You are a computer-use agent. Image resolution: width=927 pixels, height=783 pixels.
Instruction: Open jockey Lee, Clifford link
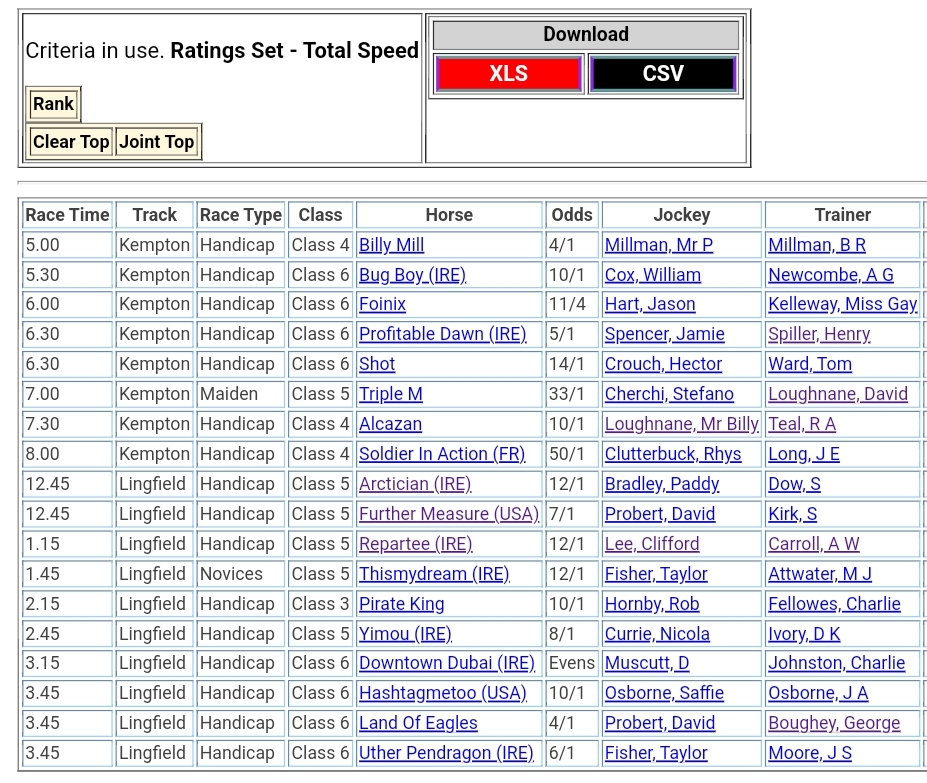[x=652, y=544]
